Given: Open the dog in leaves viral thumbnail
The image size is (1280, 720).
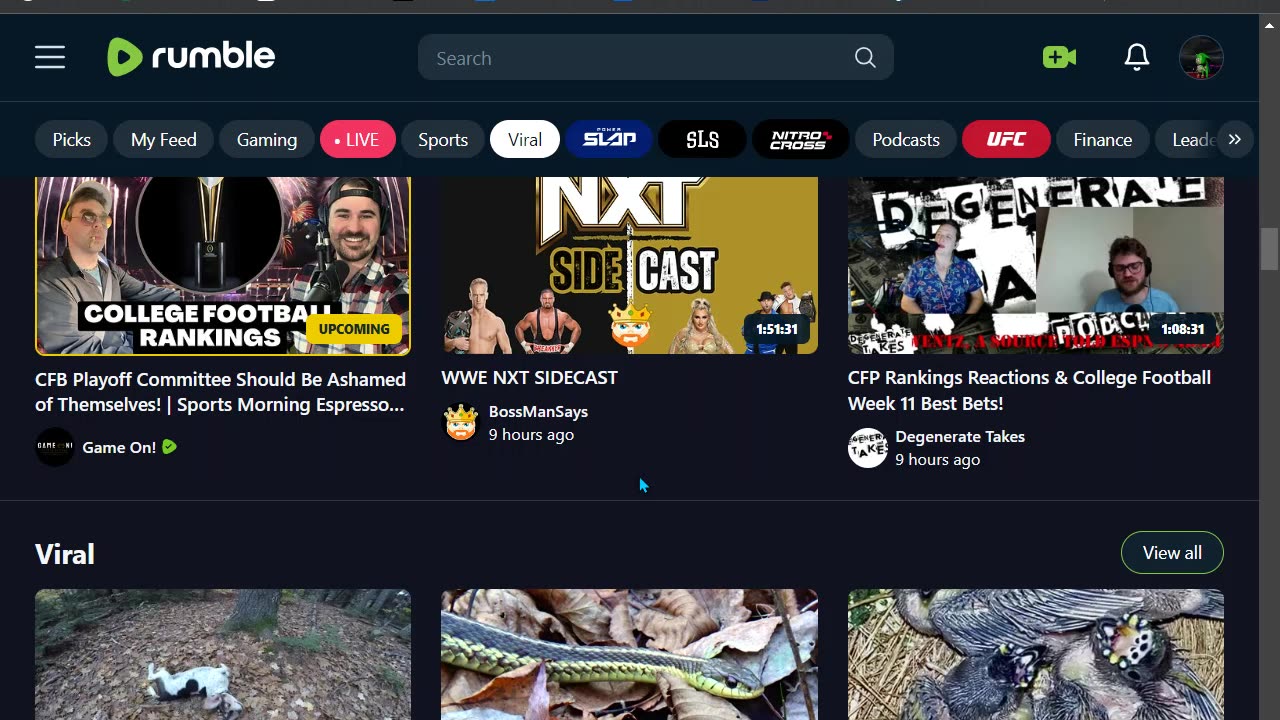Looking at the screenshot, I should pos(223,654).
